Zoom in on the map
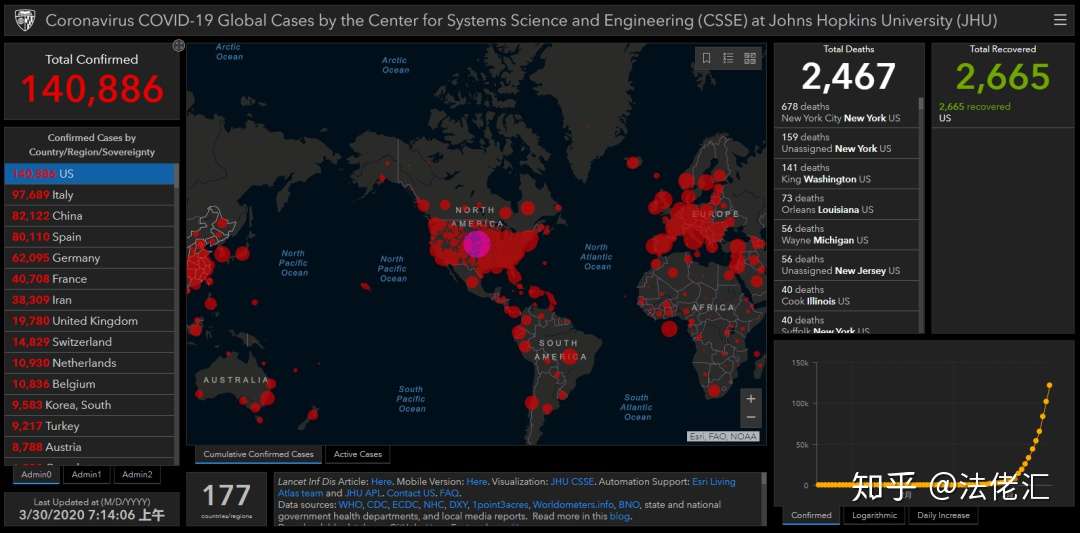 click(751, 398)
